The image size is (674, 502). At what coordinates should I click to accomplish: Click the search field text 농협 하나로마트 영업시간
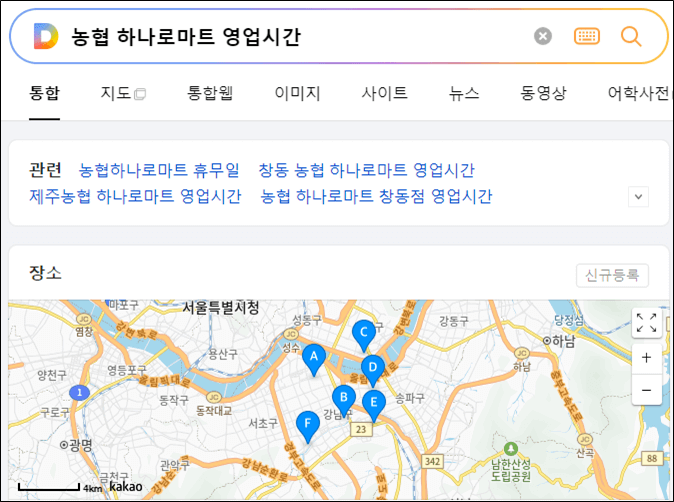click(x=186, y=37)
